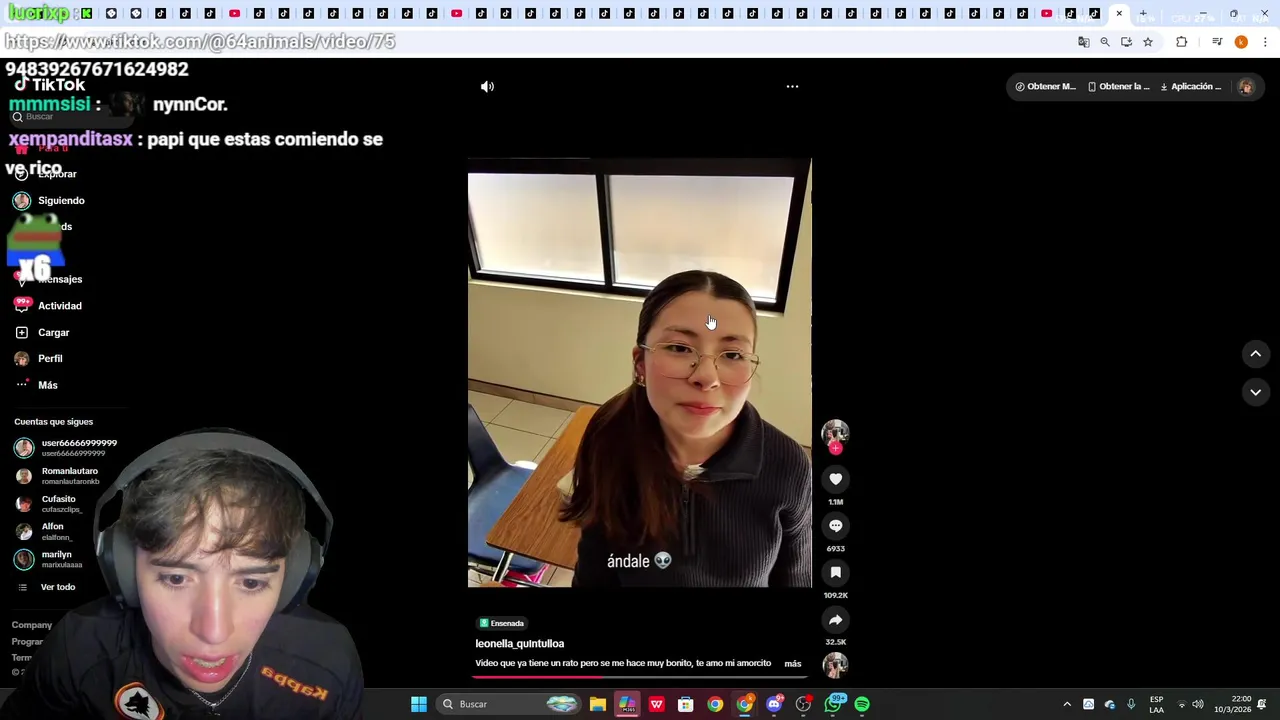Open ESP LAA keyboard language switcher
The height and width of the screenshot is (720, 1280).
[x=1157, y=704]
